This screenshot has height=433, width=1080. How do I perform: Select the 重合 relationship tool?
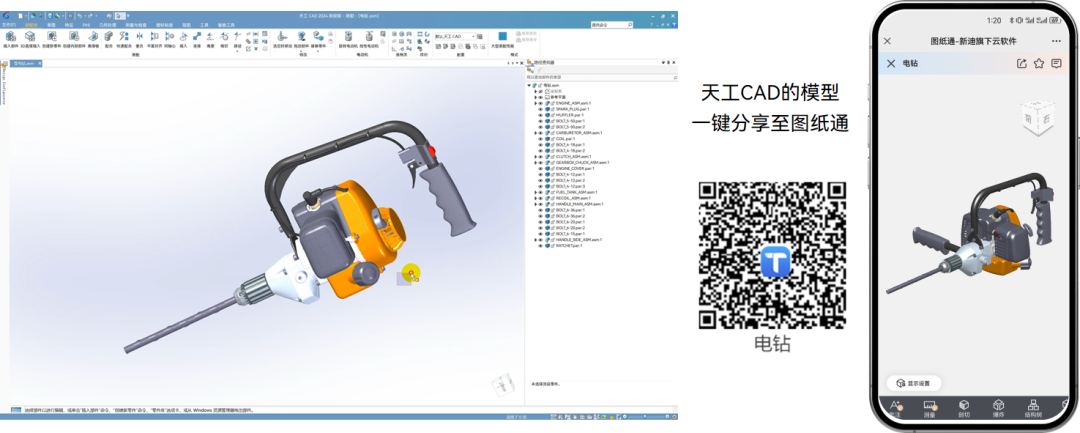tap(139, 38)
